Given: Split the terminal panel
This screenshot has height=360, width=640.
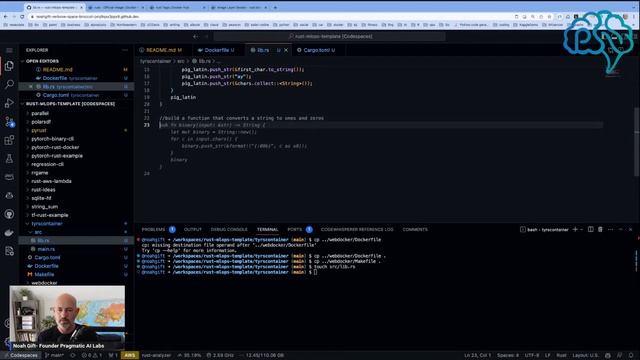Looking at the screenshot, I should pyautogui.click(x=591, y=229).
